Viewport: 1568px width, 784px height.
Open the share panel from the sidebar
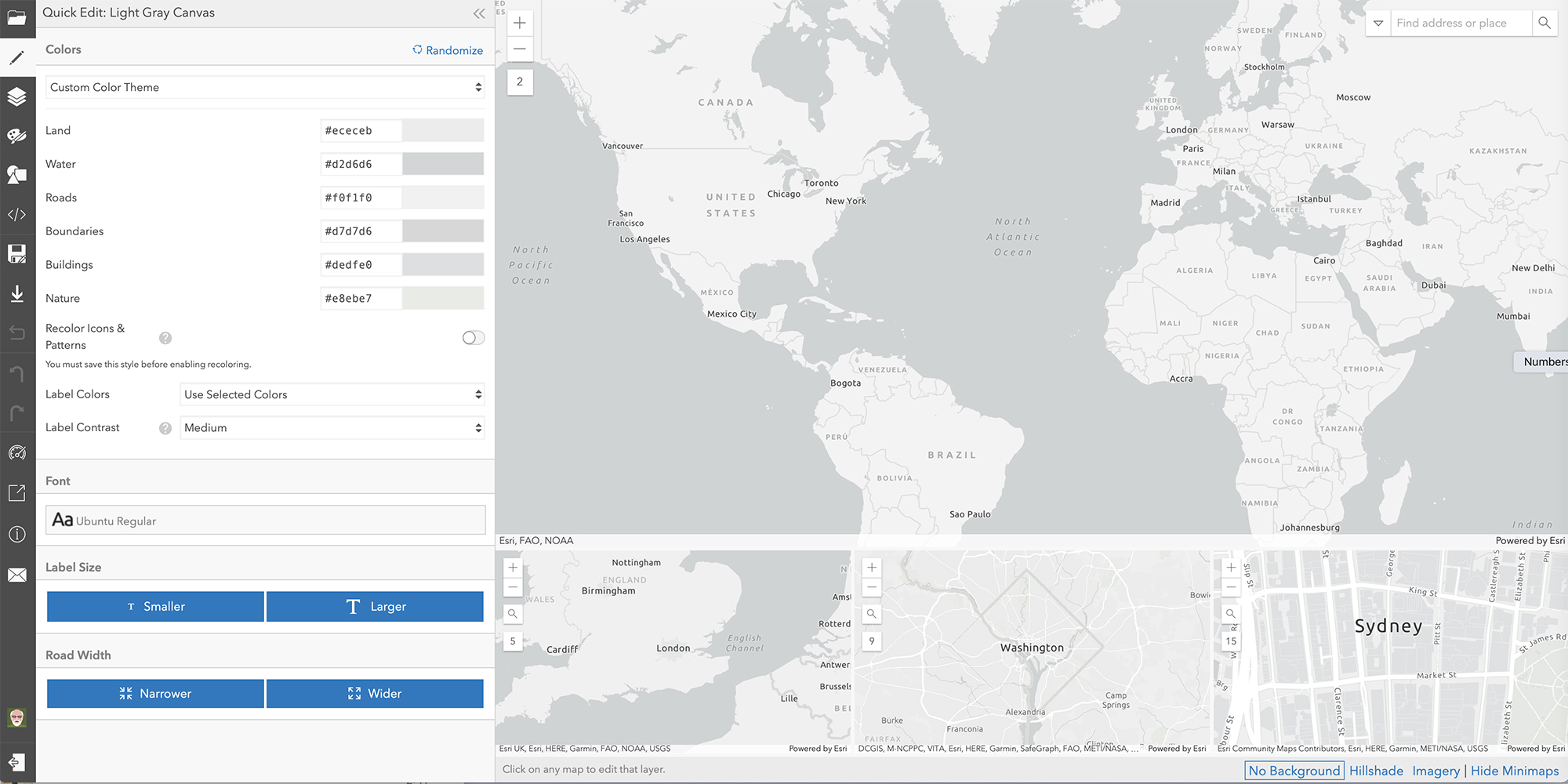(x=17, y=492)
